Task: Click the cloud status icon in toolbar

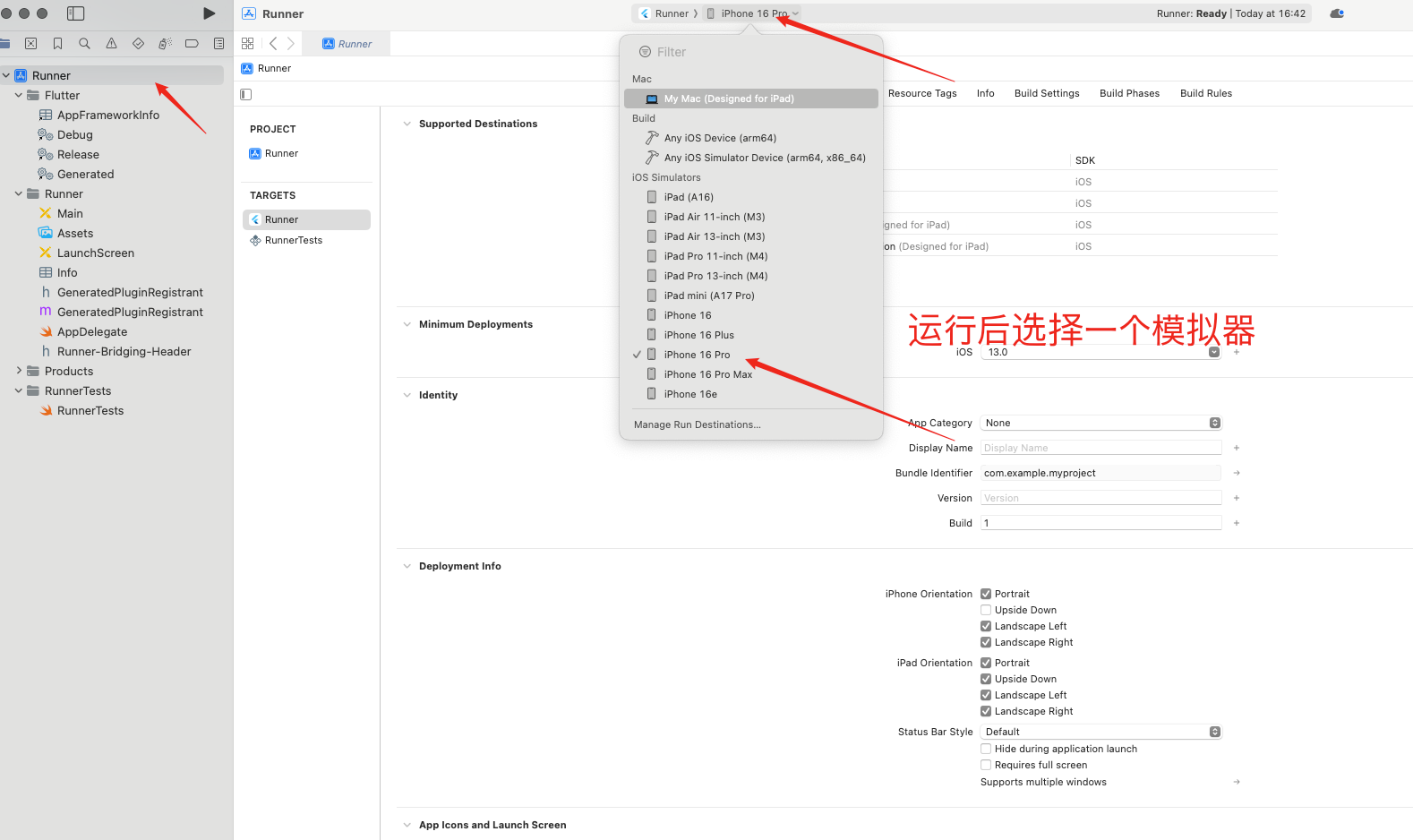Action: click(x=1337, y=13)
